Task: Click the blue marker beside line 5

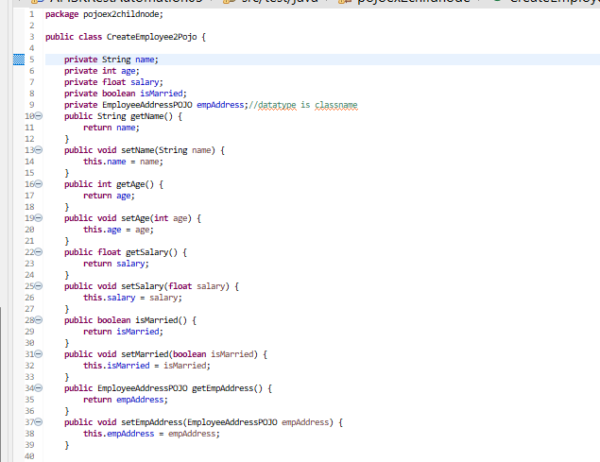Action: pyautogui.click(x=17, y=60)
